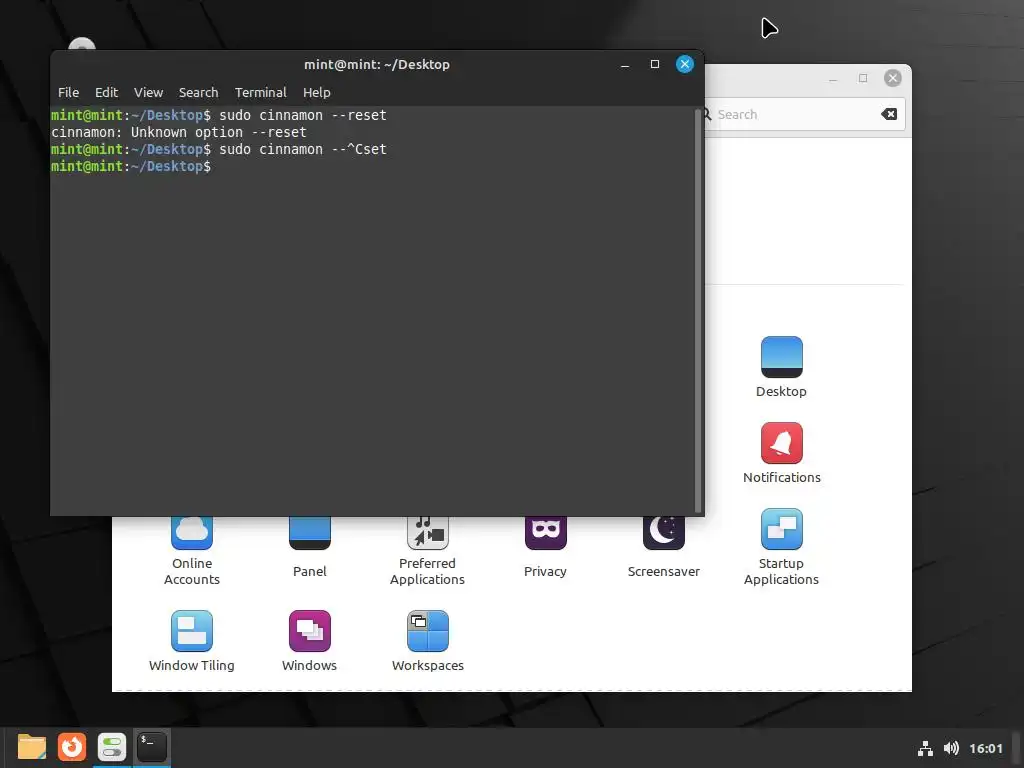
Task: Open the terminal View menu
Action: click(148, 93)
